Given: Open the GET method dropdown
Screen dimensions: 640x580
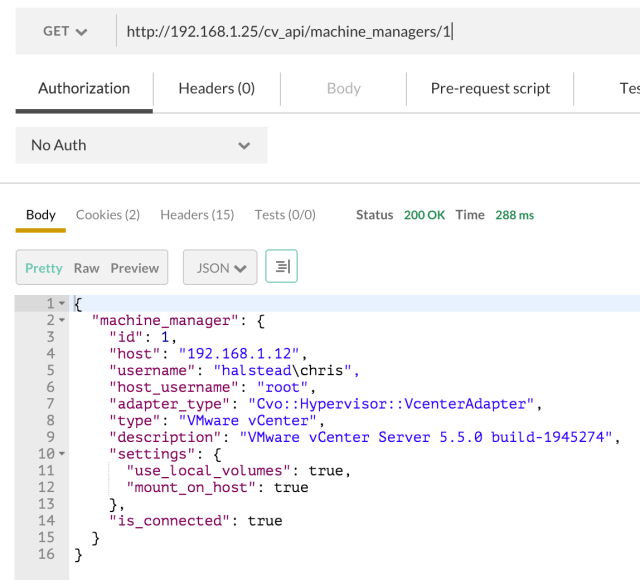Looking at the screenshot, I should [x=65, y=31].
